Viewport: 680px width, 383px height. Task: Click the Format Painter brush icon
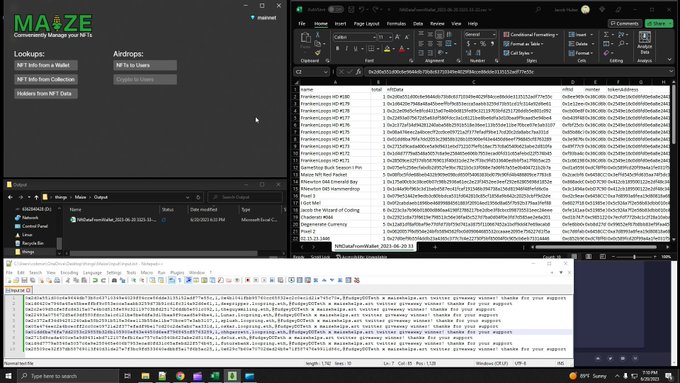[317, 52]
